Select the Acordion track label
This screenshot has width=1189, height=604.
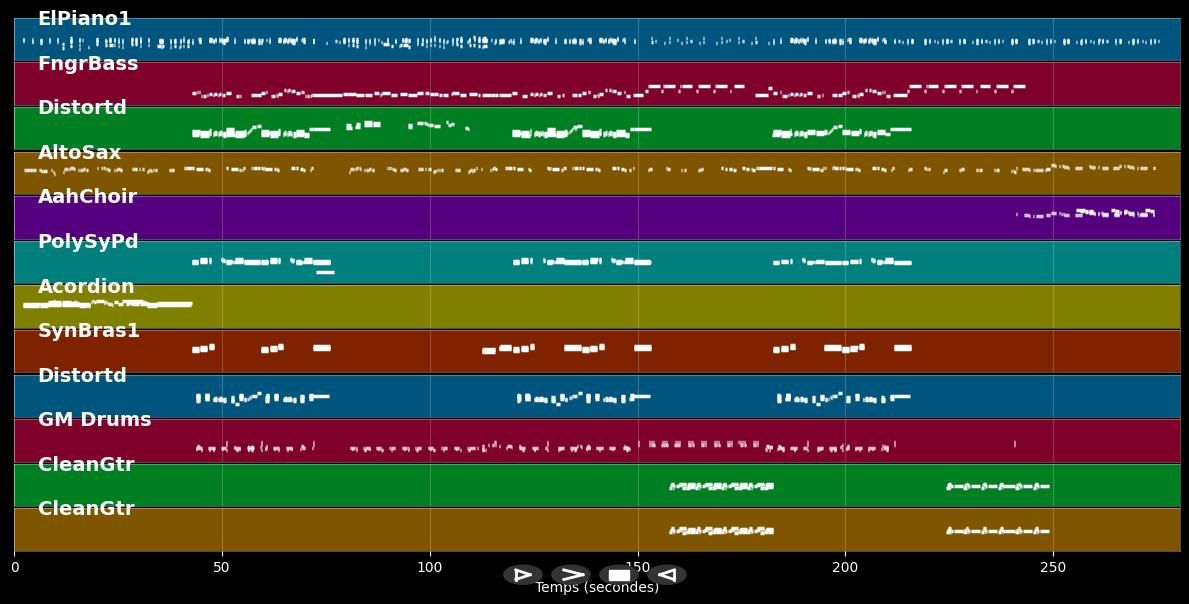coord(86,287)
